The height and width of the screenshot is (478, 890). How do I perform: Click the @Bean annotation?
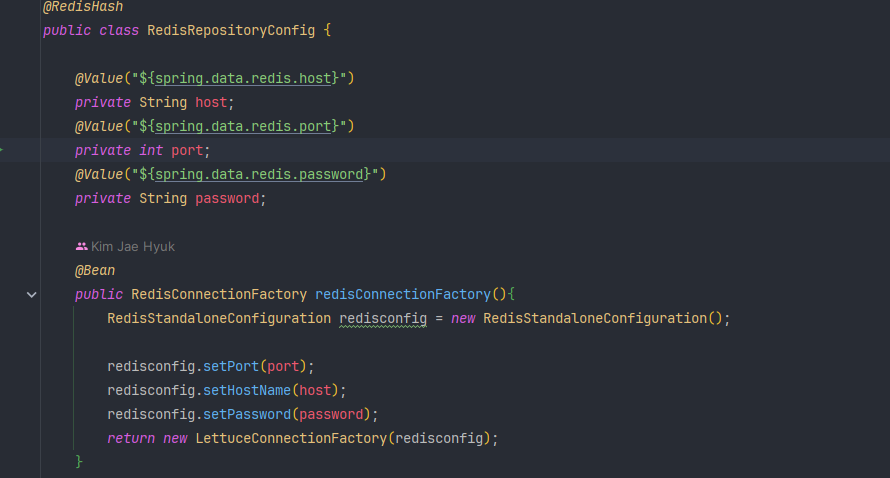(x=95, y=270)
